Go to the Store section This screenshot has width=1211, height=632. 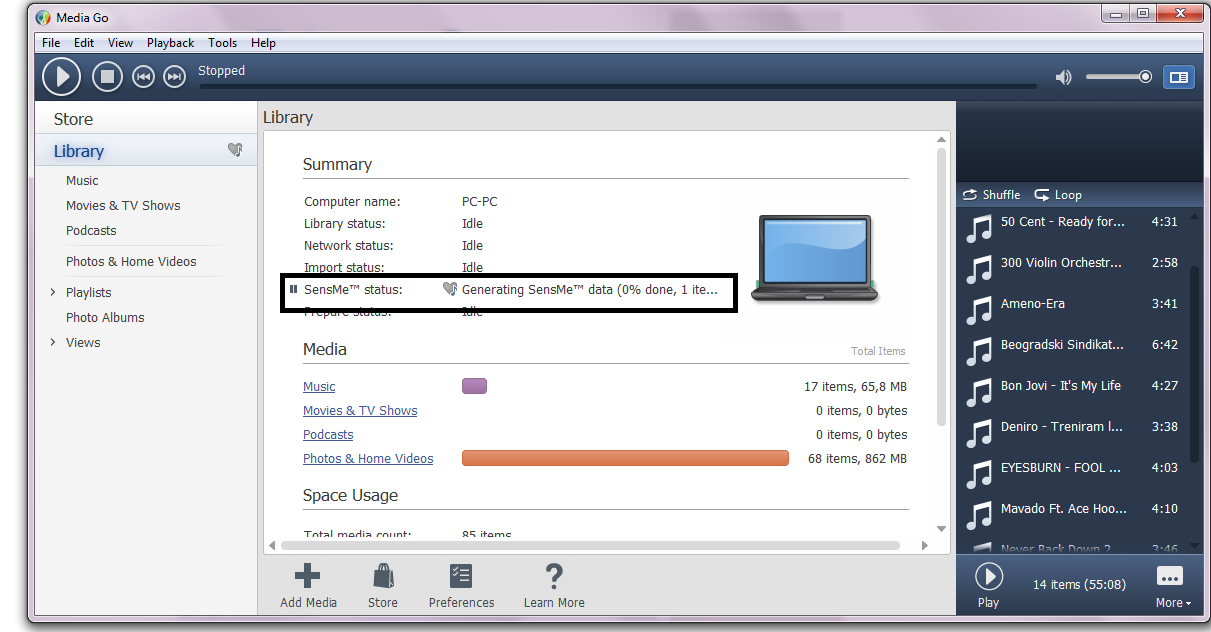pyautogui.click(x=73, y=119)
